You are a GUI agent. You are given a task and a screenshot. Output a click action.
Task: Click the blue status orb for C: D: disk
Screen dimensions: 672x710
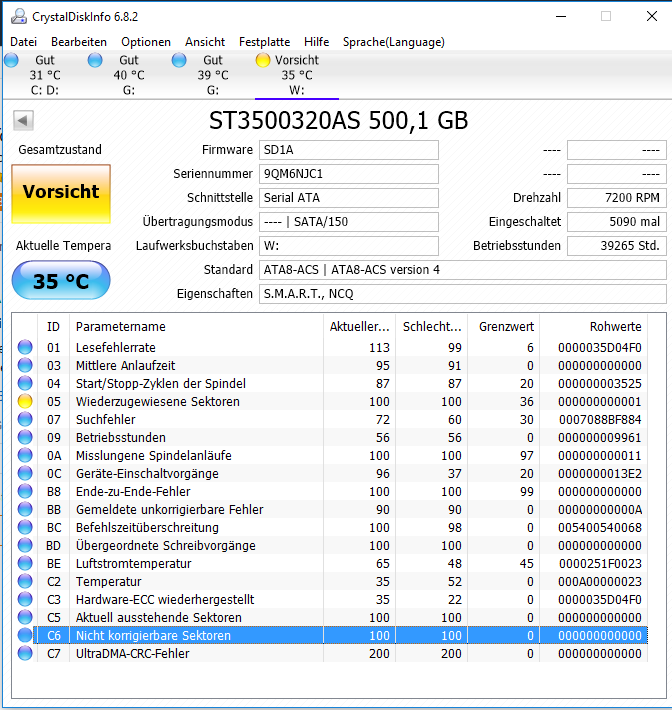(11, 60)
